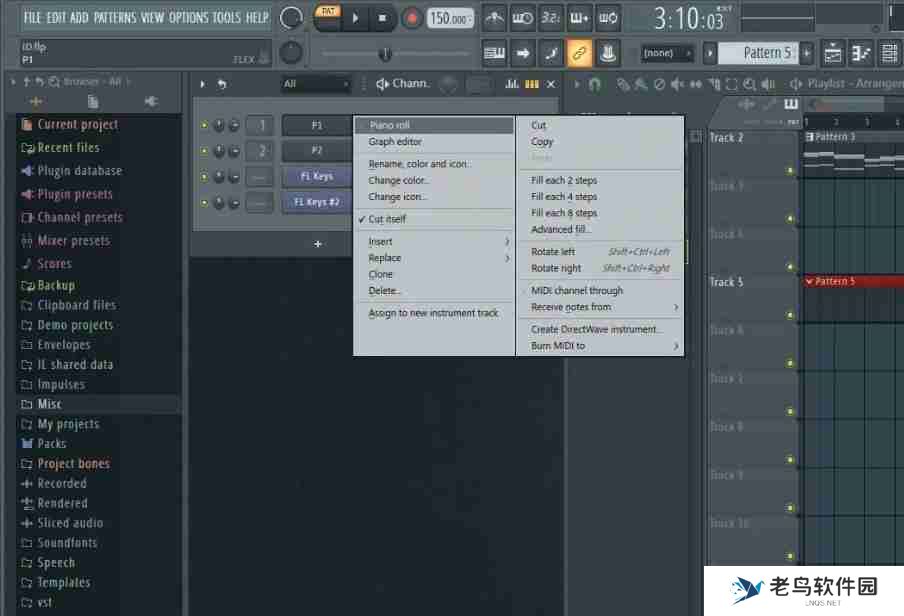Image resolution: width=904 pixels, height=616 pixels.
Task: Open the FILE menu
Action: [32, 18]
